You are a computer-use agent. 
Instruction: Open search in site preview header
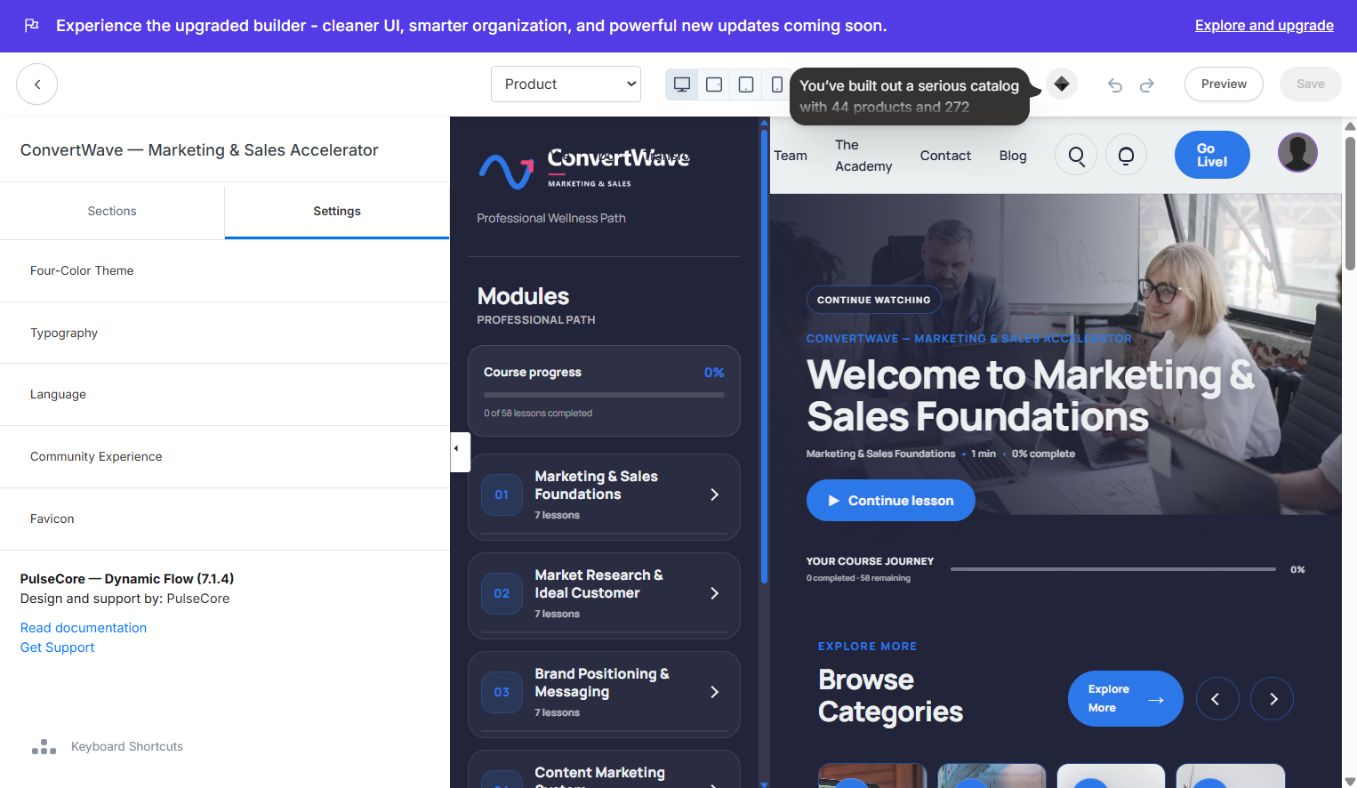click(1076, 155)
